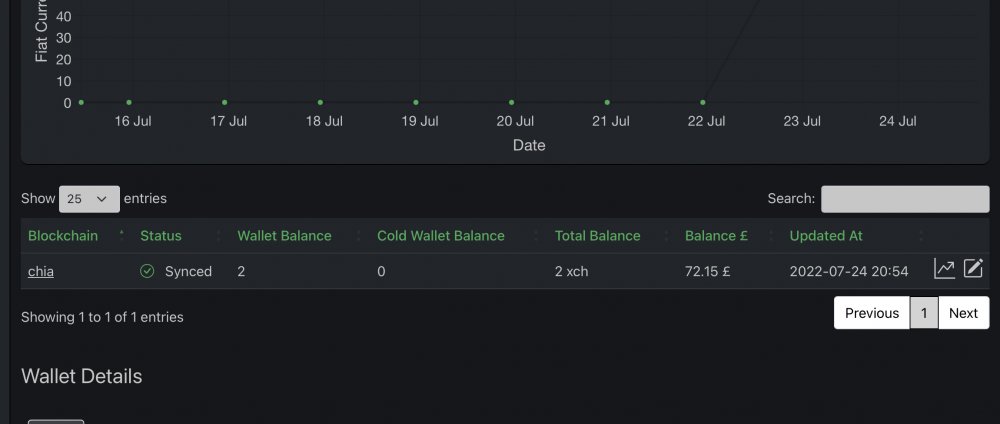Click the 22 Jul data point
1000x424 pixels.
pos(703,103)
